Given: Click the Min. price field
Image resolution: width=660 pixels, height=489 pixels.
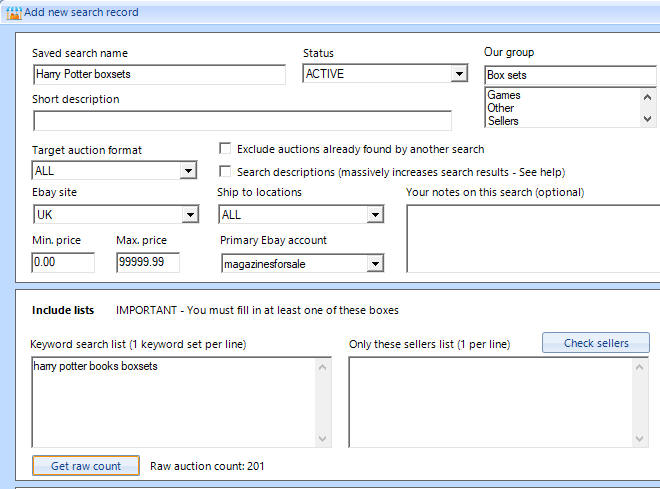Looking at the screenshot, I should click(63, 262).
